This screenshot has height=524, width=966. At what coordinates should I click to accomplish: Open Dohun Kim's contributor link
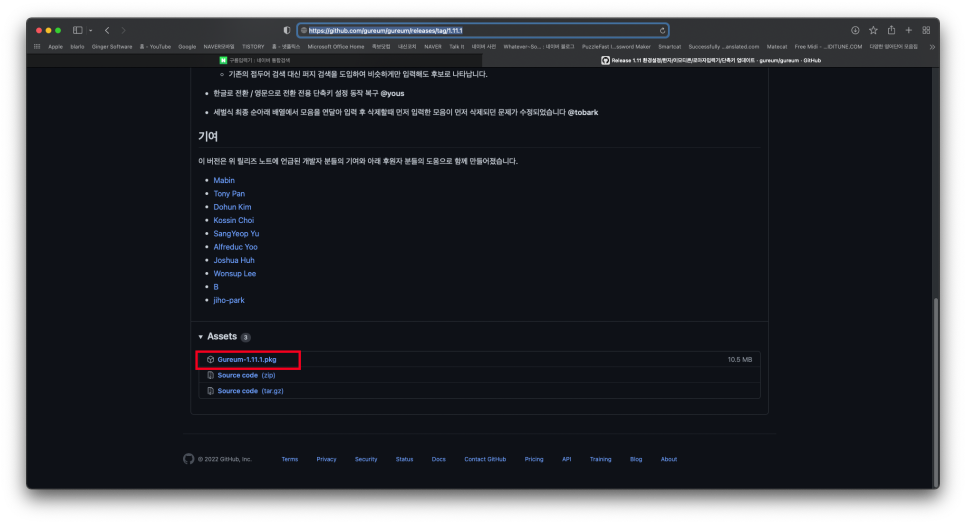[232, 208]
